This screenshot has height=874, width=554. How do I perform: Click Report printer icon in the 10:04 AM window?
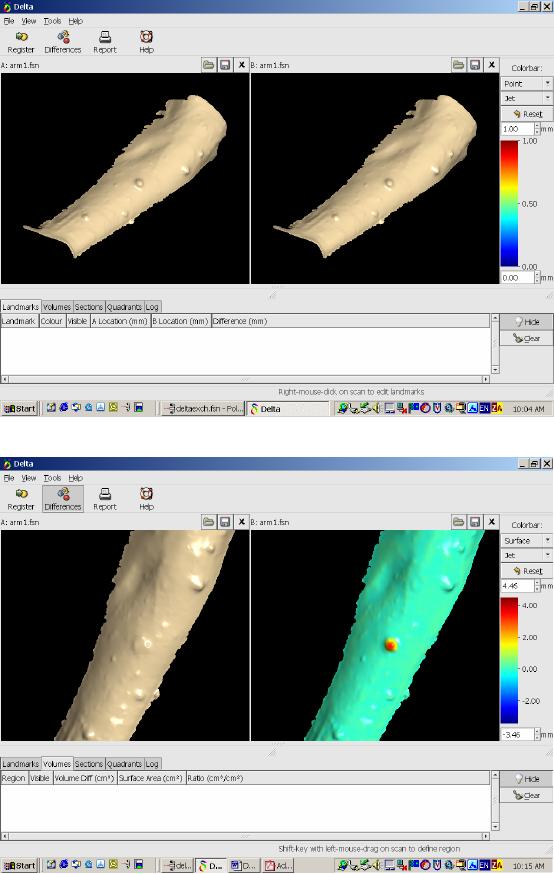(105, 42)
